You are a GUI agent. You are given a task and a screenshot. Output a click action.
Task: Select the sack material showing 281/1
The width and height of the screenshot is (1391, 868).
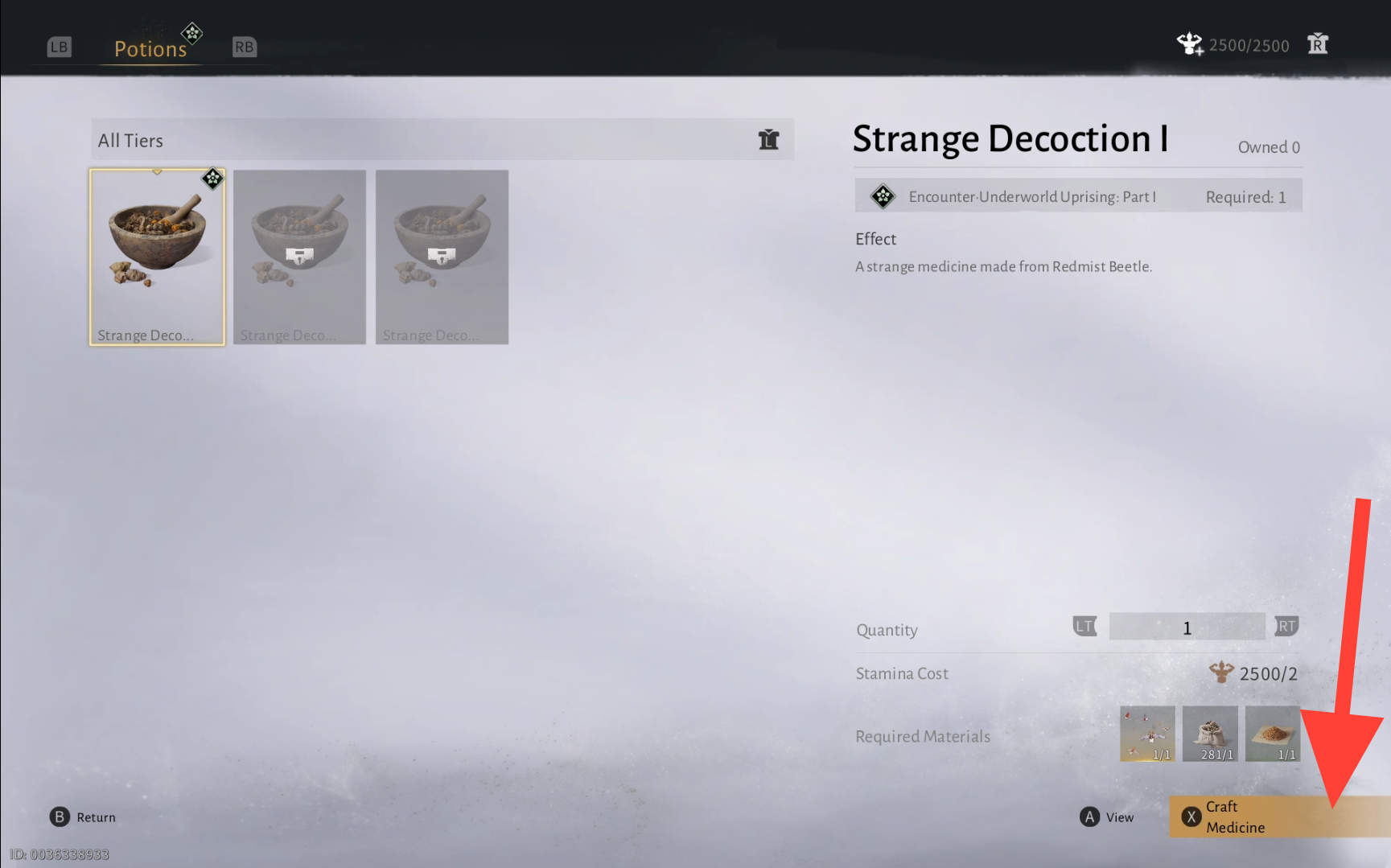(1210, 734)
